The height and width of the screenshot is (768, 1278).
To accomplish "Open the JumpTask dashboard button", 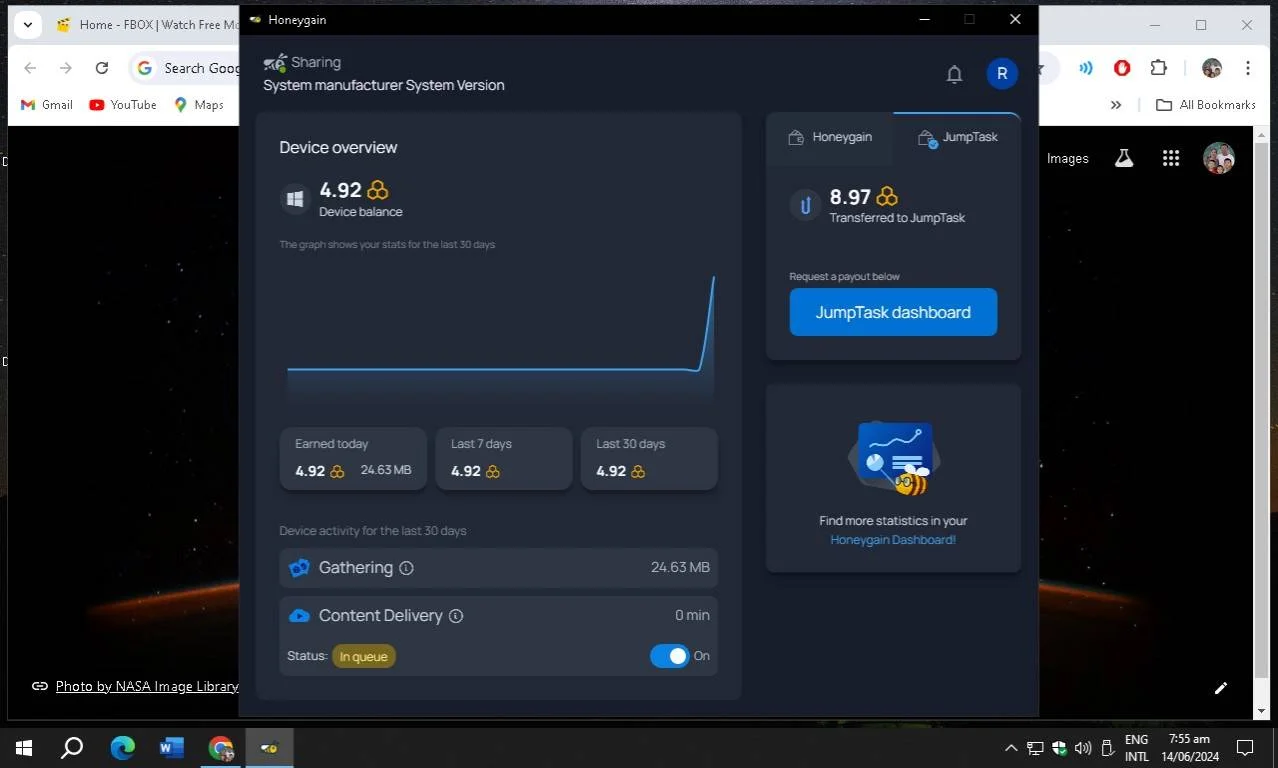I will 893,312.
